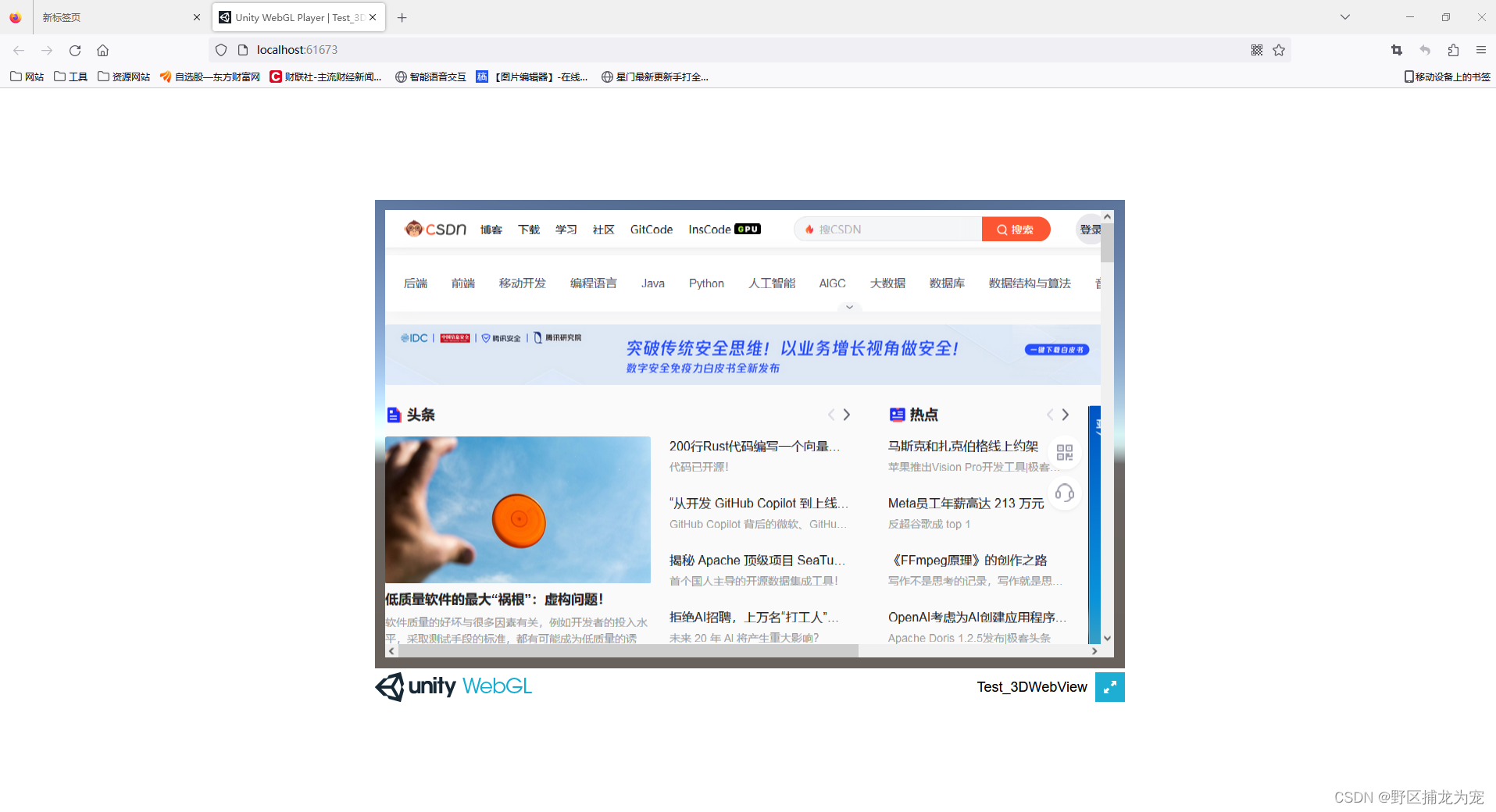Open 图片编辑器 bookmark
The image size is (1496, 812).
point(532,77)
